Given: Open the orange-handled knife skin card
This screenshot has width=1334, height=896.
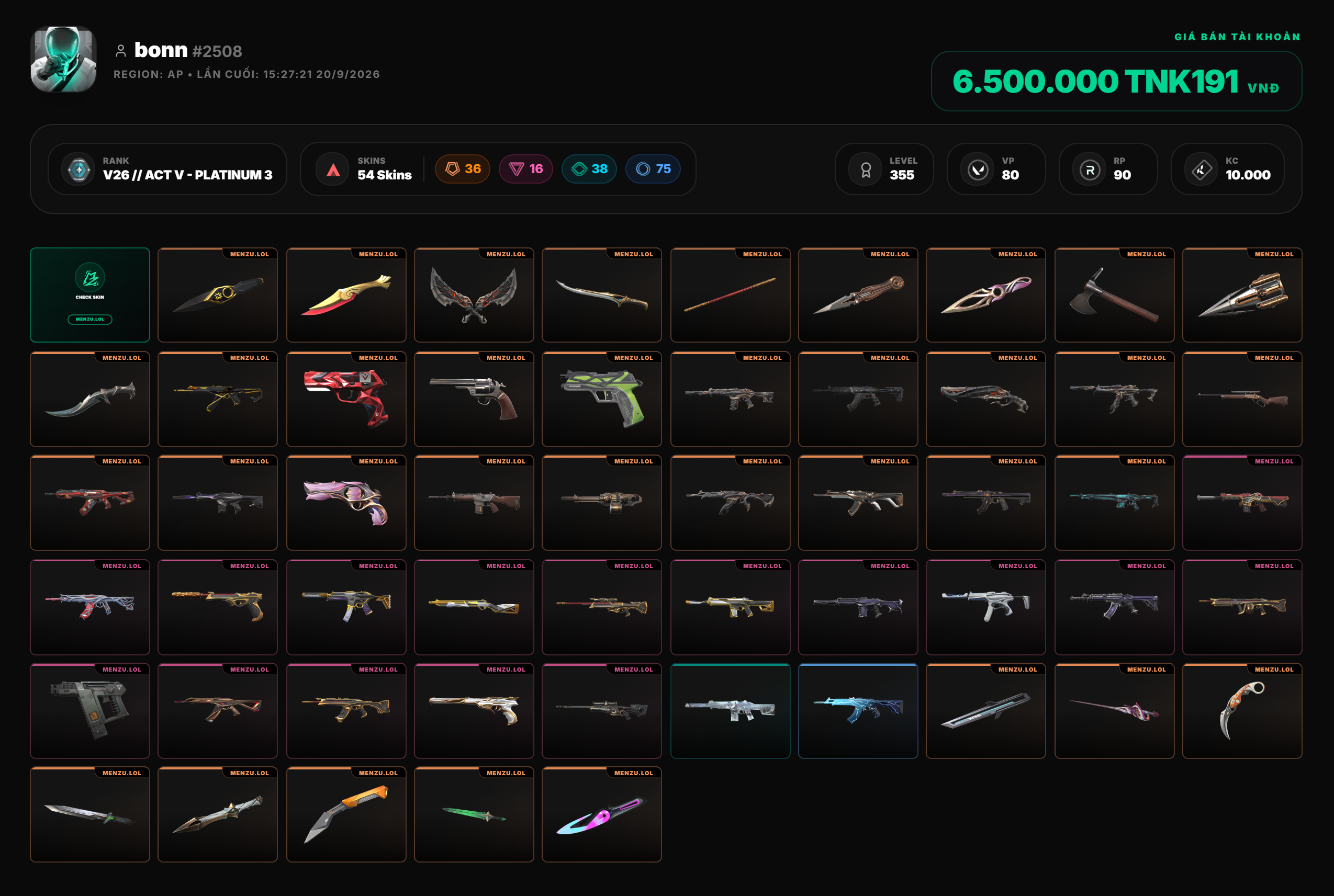Looking at the screenshot, I should (346, 814).
